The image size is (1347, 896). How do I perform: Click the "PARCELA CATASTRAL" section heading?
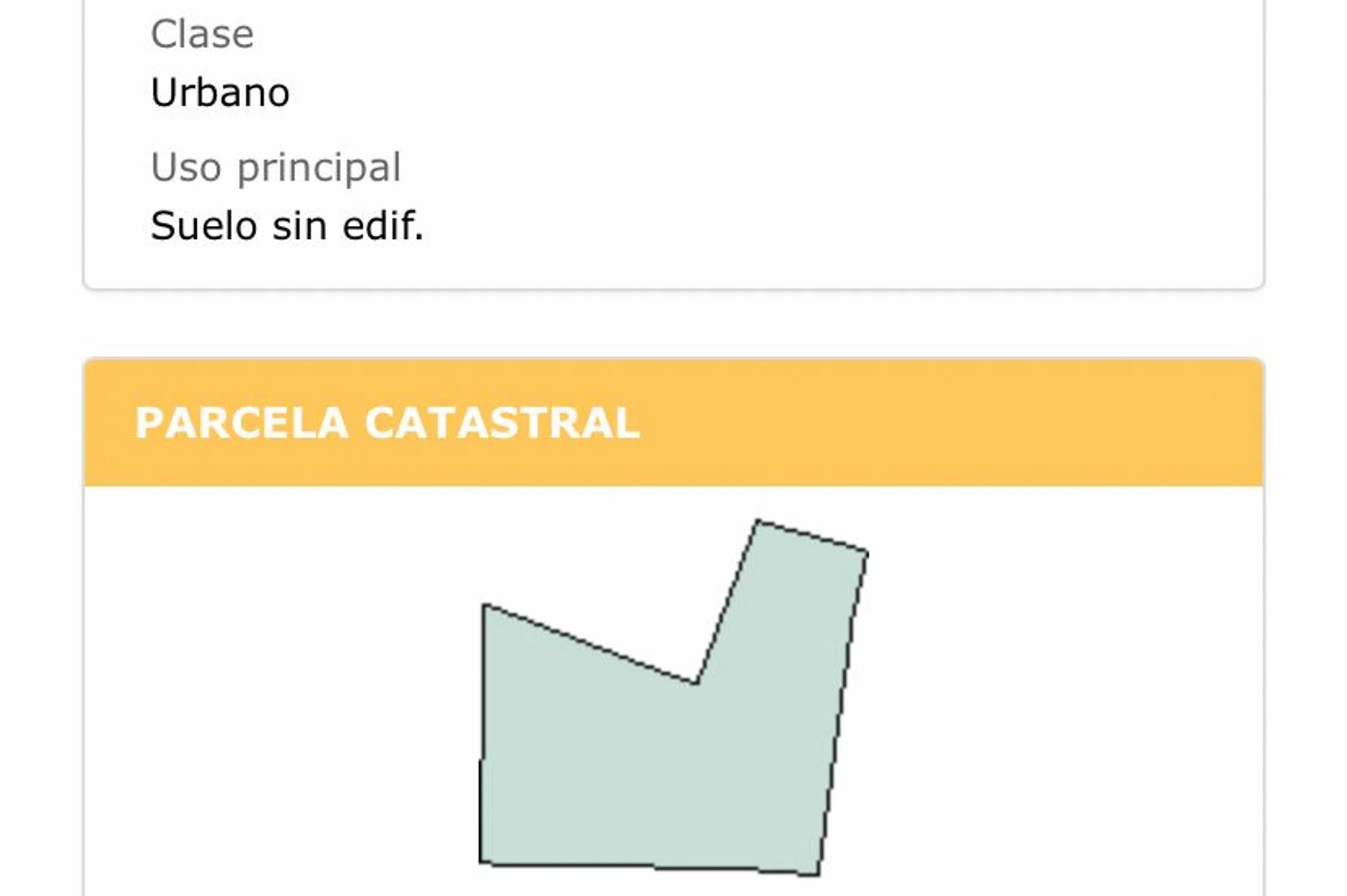pos(387,423)
